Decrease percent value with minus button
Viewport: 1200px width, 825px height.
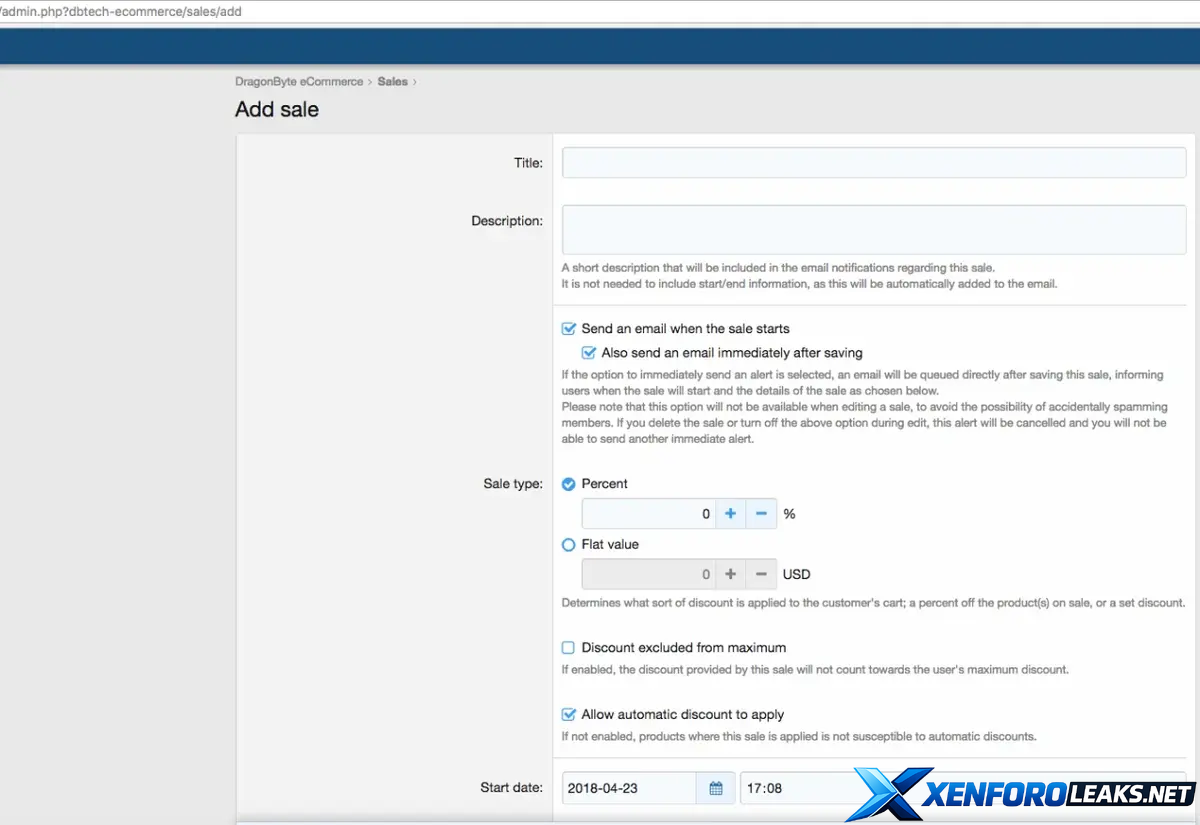(761, 514)
